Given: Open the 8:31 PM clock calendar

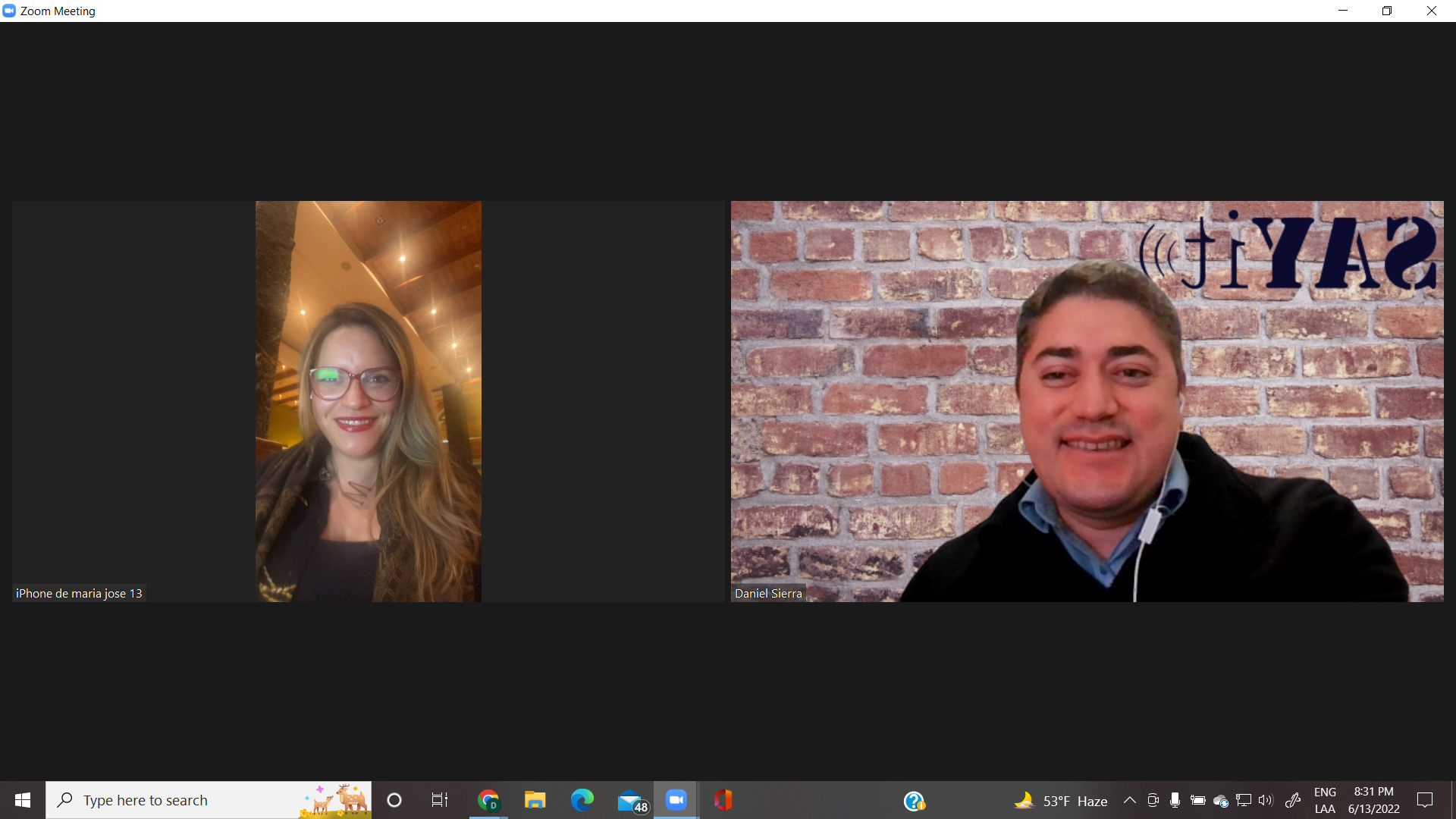Looking at the screenshot, I should [1373, 800].
